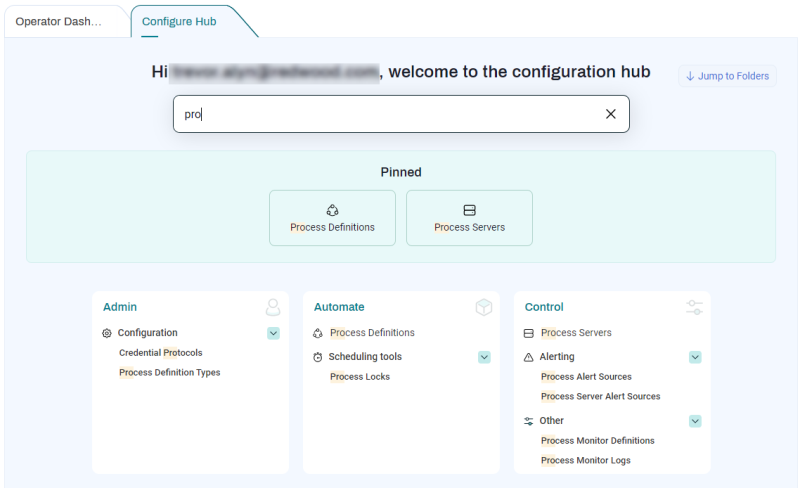Collapse the Configuration section chevron

(x=273, y=333)
